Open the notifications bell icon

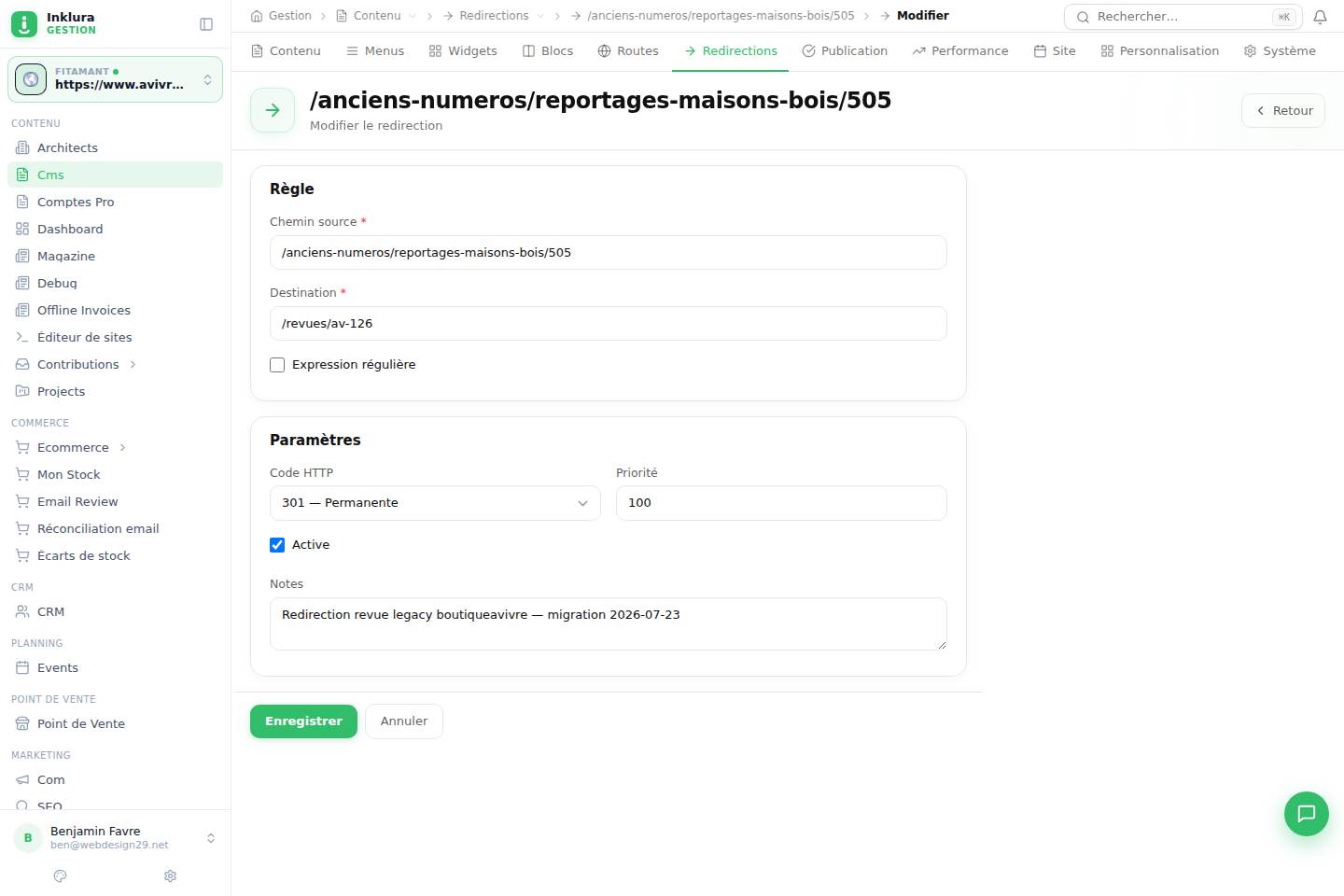[x=1320, y=17]
